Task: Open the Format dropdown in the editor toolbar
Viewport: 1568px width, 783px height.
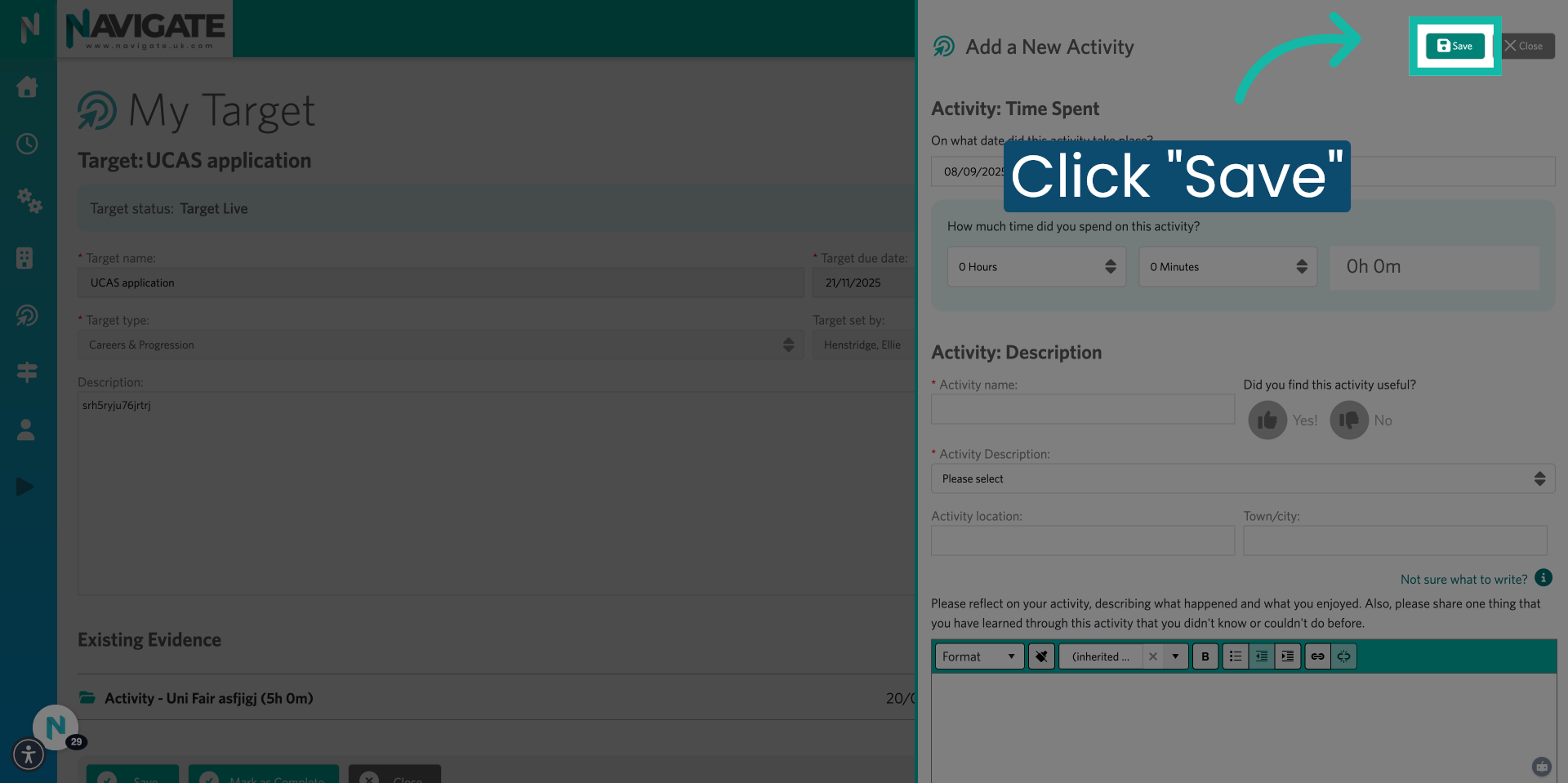Action: 978,656
